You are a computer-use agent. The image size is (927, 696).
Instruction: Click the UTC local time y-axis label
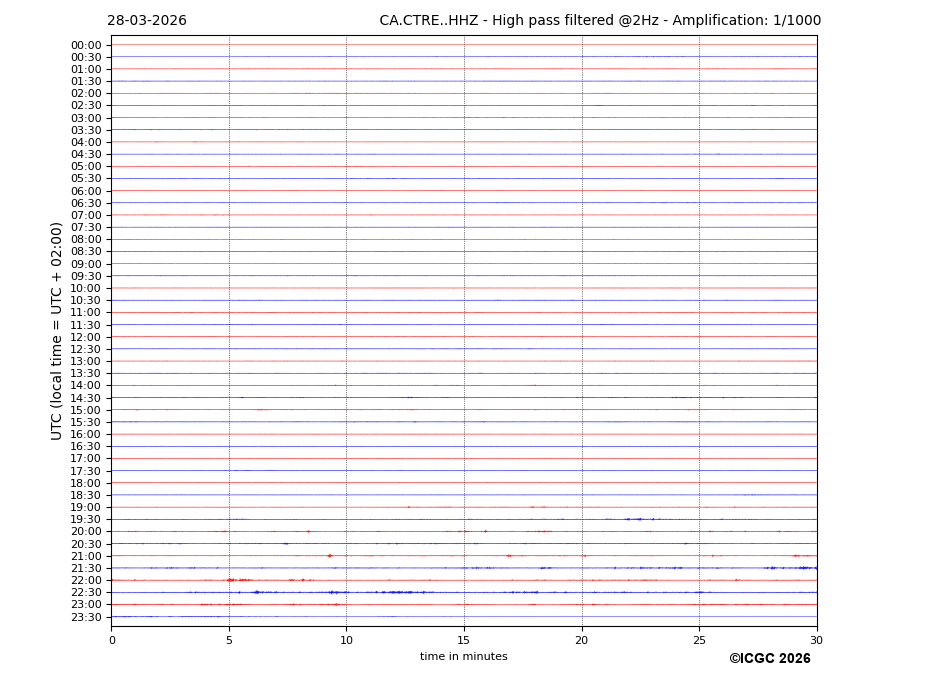pyautogui.click(x=58, y=331)
